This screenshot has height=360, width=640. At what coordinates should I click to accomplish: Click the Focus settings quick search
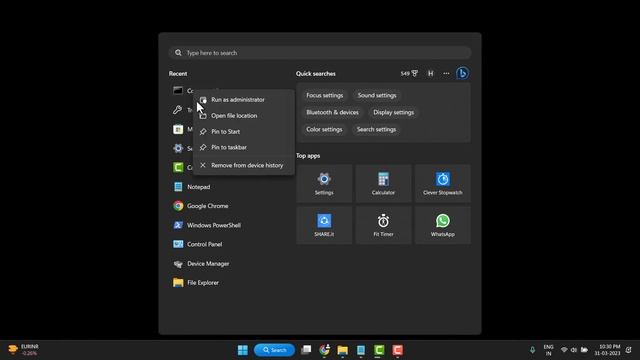click(324, 95)
